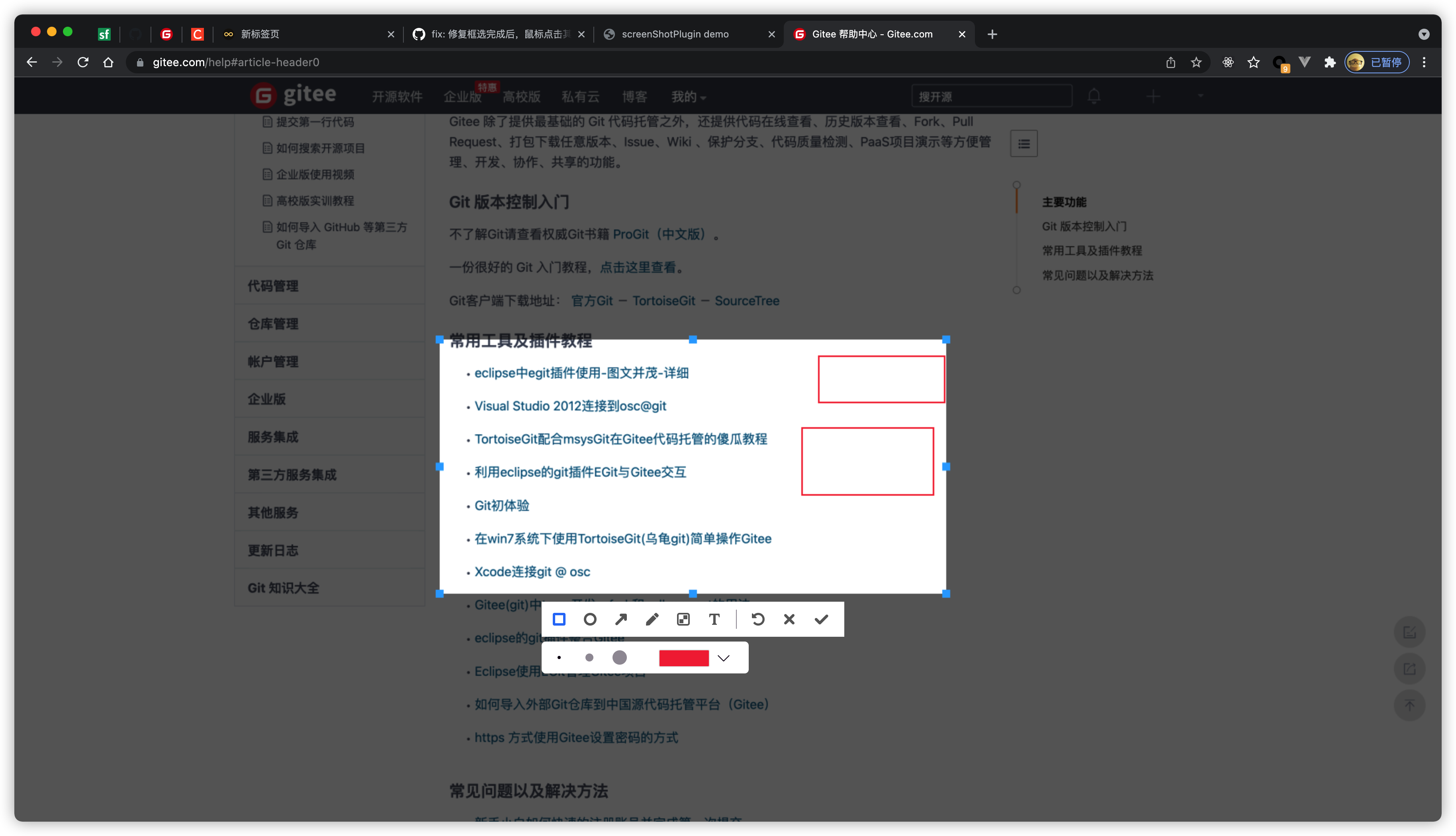Open Xcode连接git @ osc link

tap(532, 572)
